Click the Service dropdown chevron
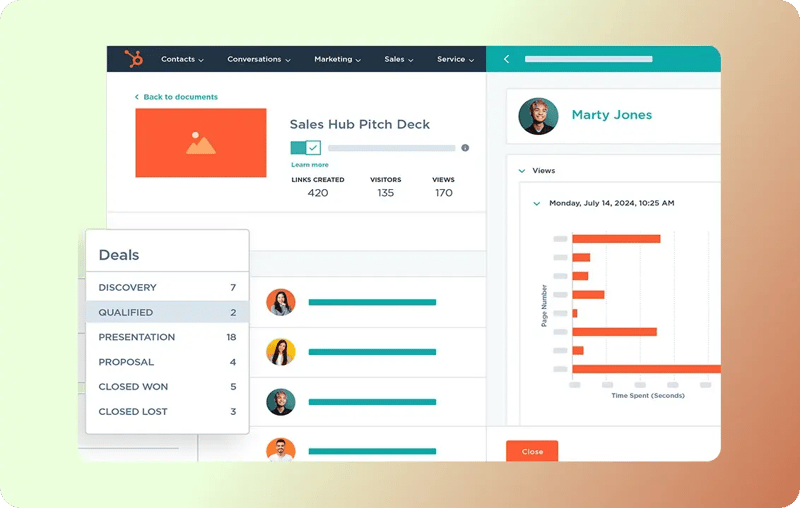 coord(471,60)
